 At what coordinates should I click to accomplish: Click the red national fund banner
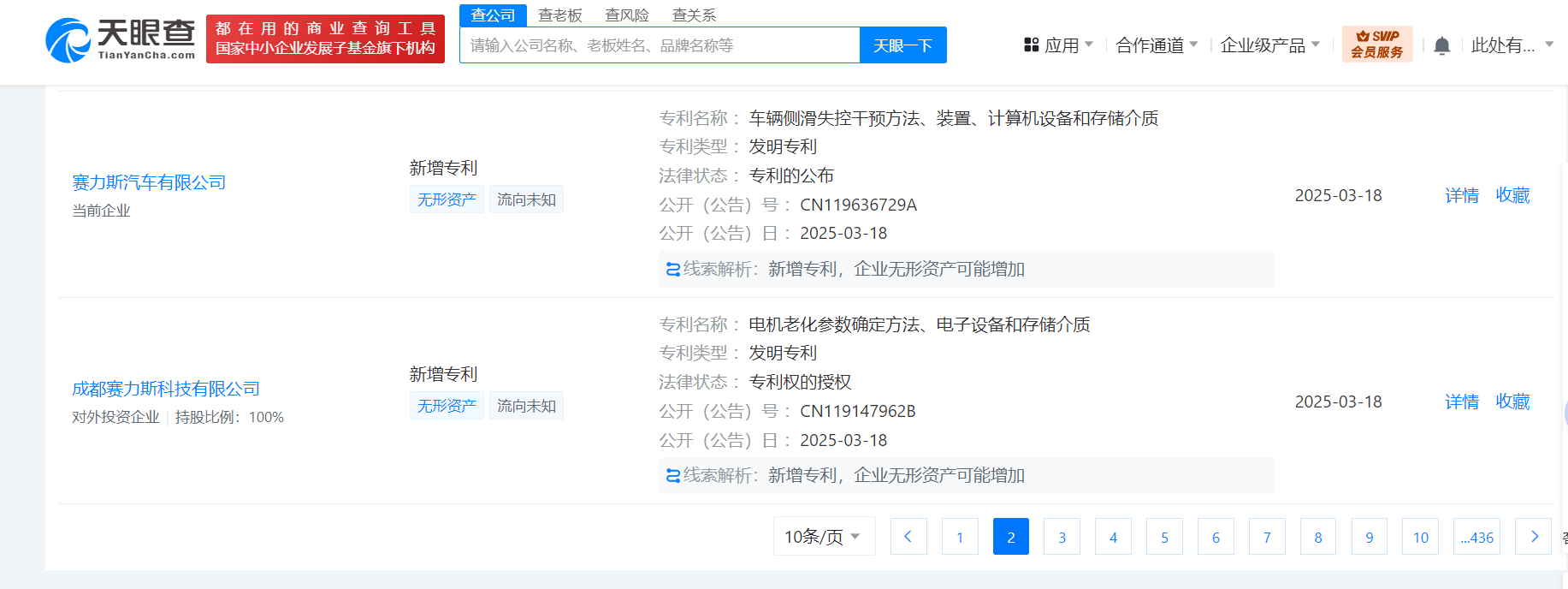click(325, 39)
